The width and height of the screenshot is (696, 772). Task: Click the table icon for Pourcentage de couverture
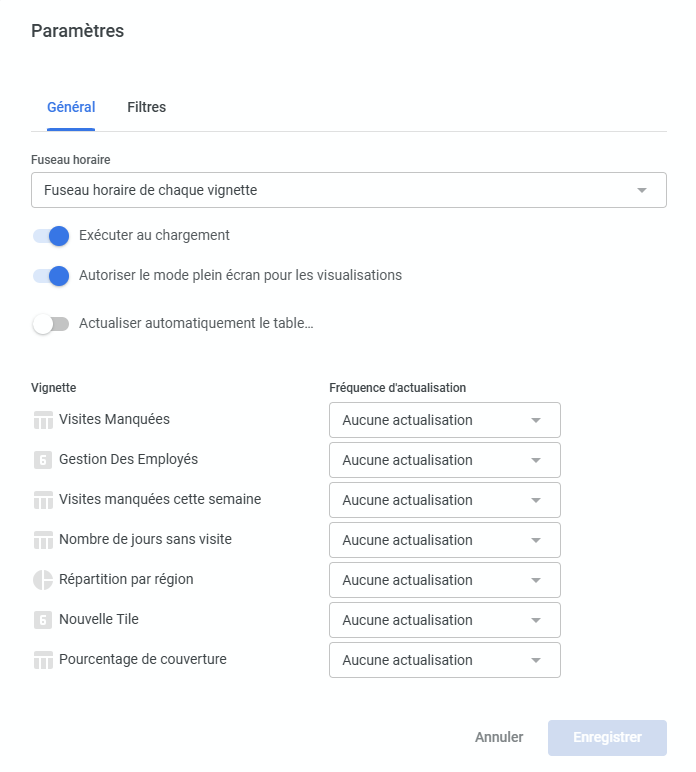43,660
